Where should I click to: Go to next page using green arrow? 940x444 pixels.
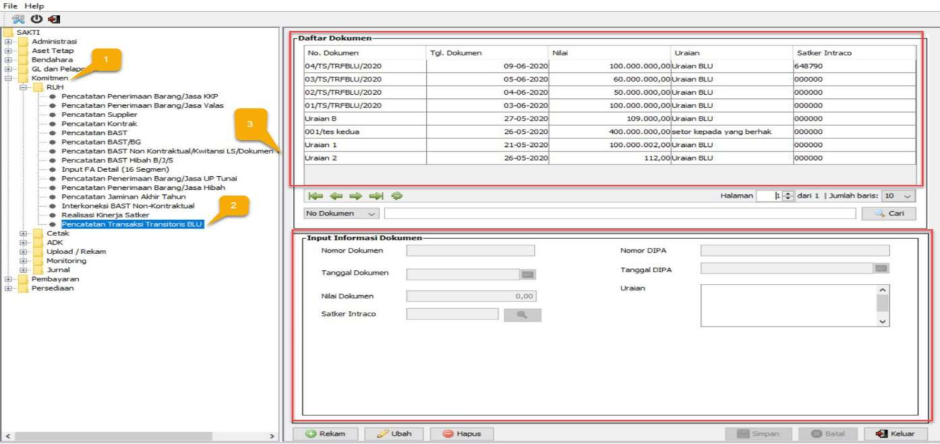point(356,197)
